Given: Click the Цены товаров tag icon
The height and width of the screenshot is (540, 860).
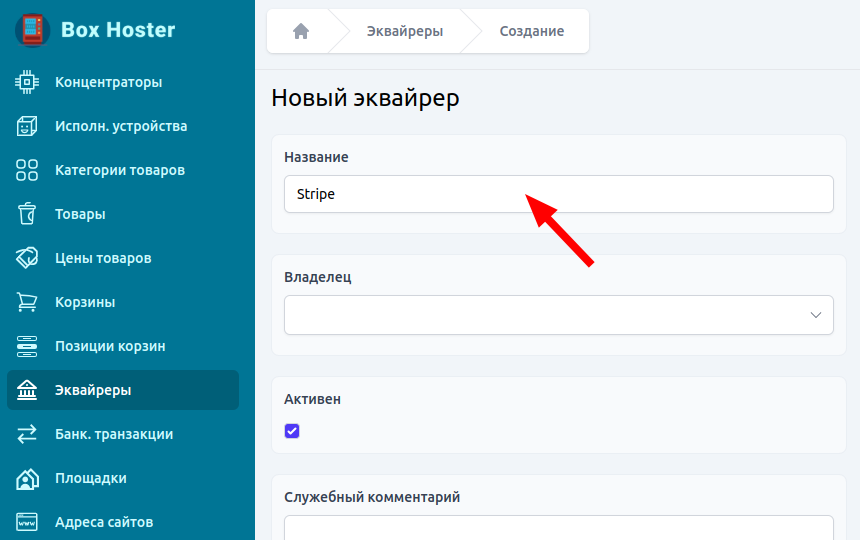Looking at the screenshot, I should [x=27, y=258].
